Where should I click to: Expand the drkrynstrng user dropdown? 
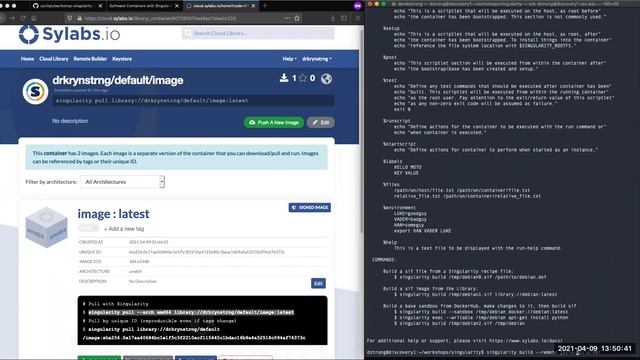tap(317, 59)
